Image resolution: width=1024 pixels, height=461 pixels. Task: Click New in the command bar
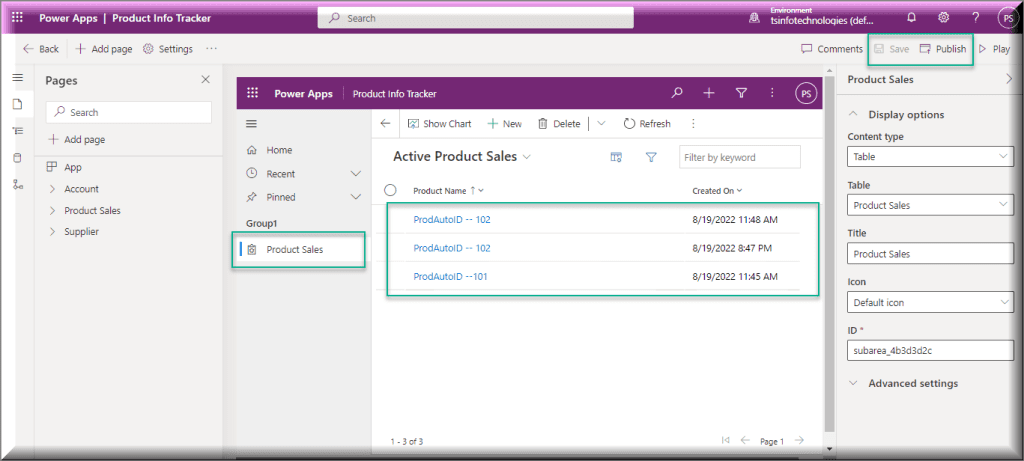click(505, 123)
